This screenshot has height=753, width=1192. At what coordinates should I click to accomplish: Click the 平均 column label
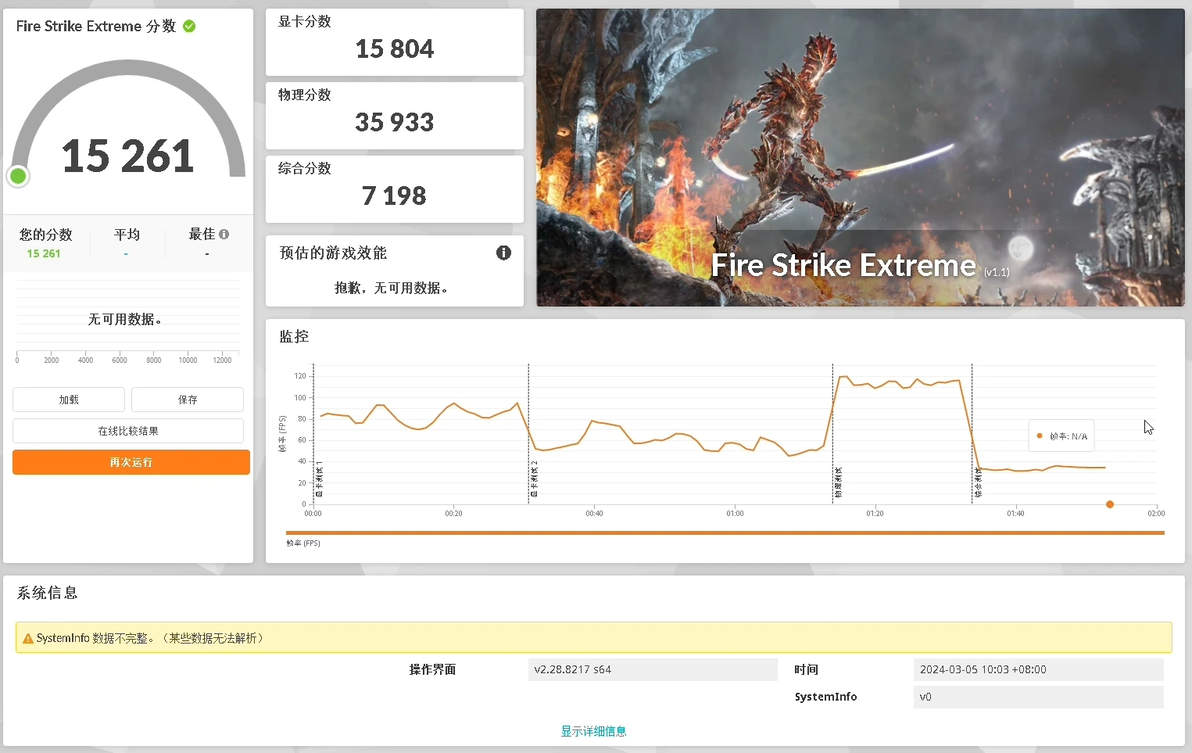(x=127, y=235)
